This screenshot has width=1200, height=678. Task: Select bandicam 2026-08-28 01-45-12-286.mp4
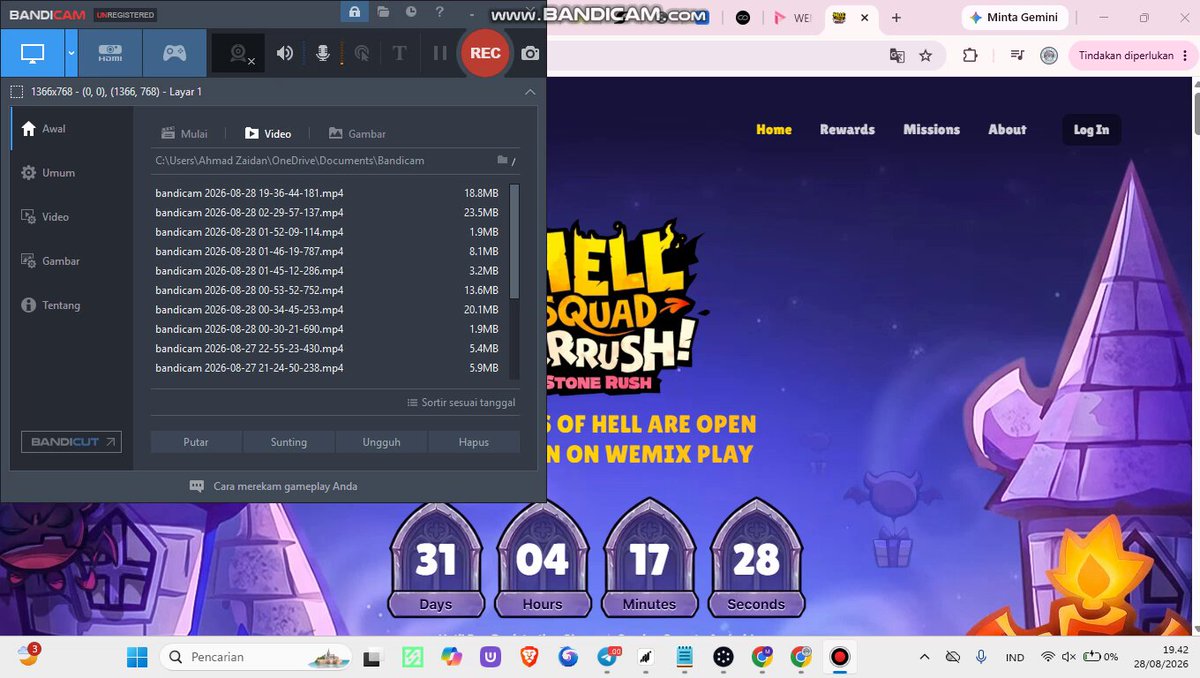[x=328, y=271]
